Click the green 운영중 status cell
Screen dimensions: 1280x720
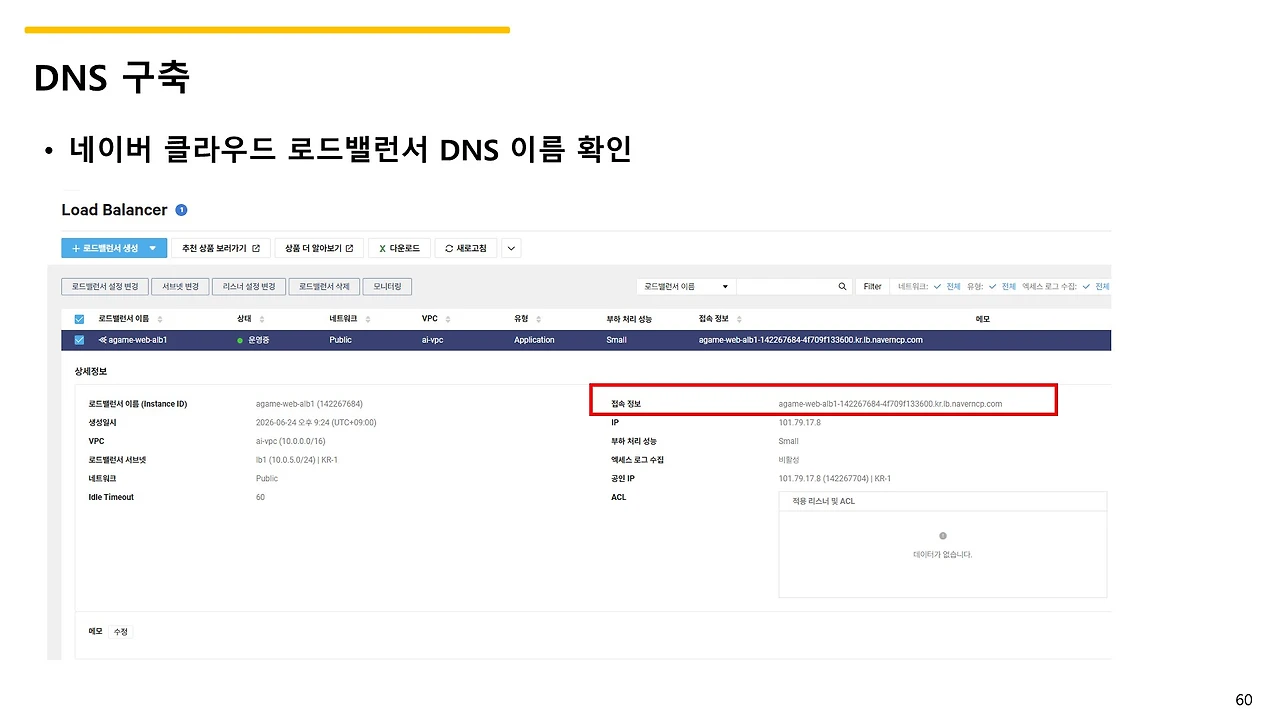pyautogui.click(x=253, y=340)
